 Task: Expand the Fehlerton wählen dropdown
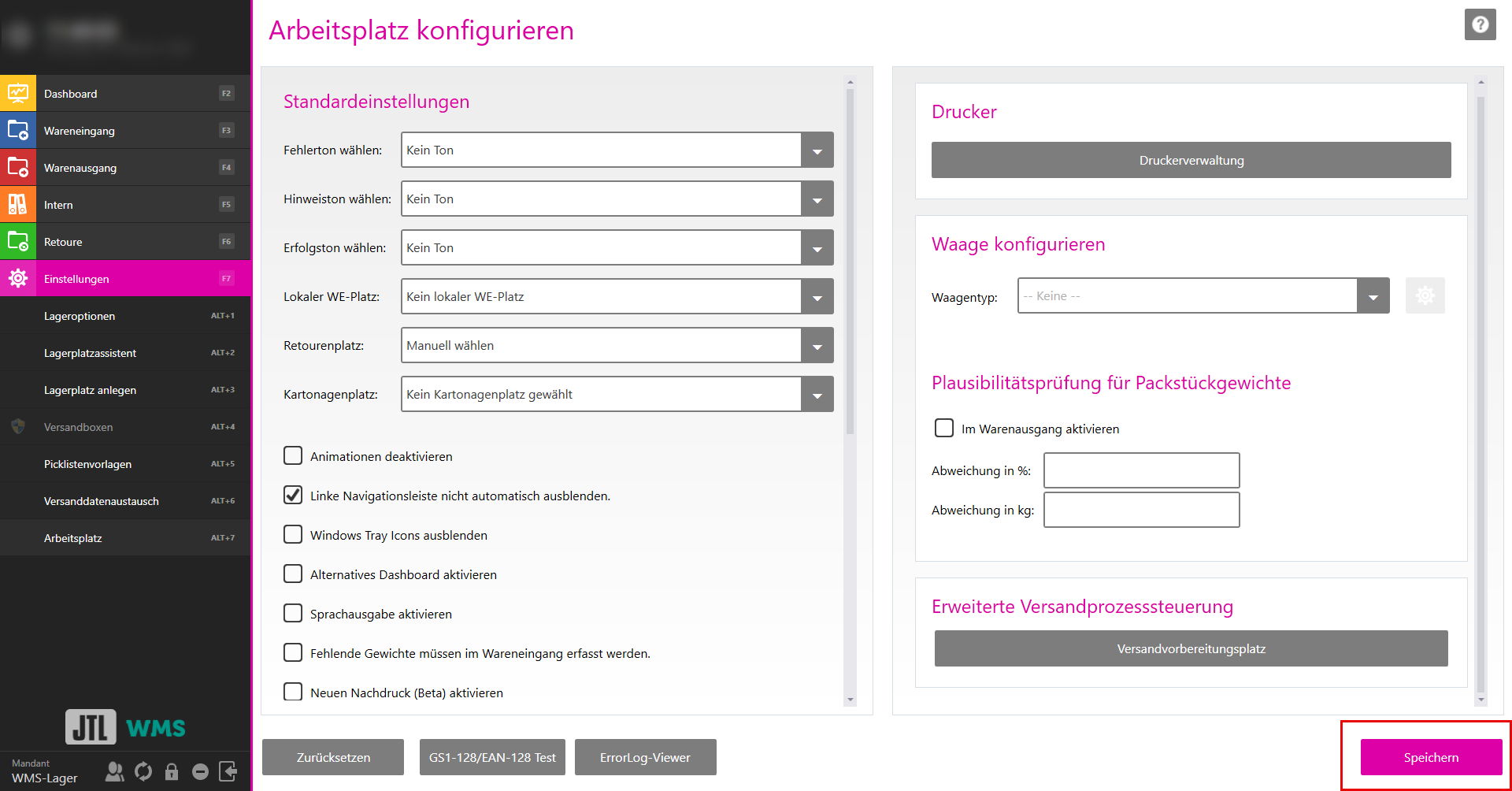point(817,150)
